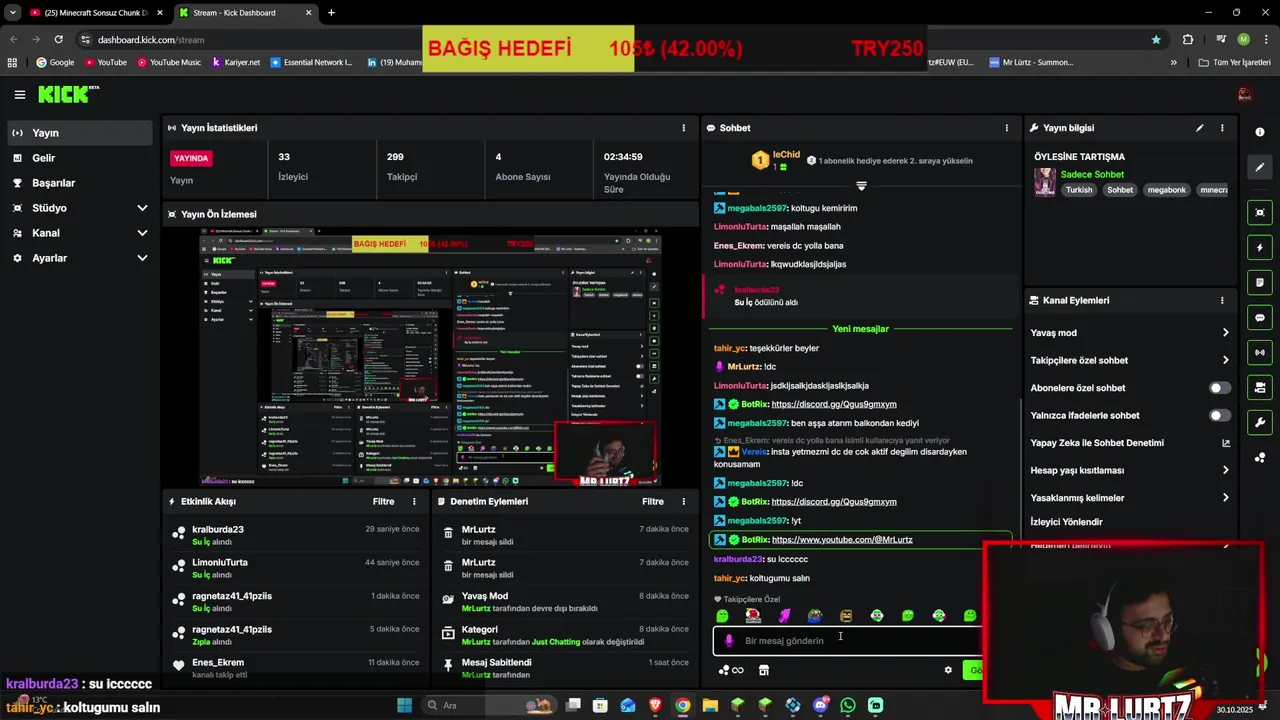Click the shop icon below message box

[764, 670]
